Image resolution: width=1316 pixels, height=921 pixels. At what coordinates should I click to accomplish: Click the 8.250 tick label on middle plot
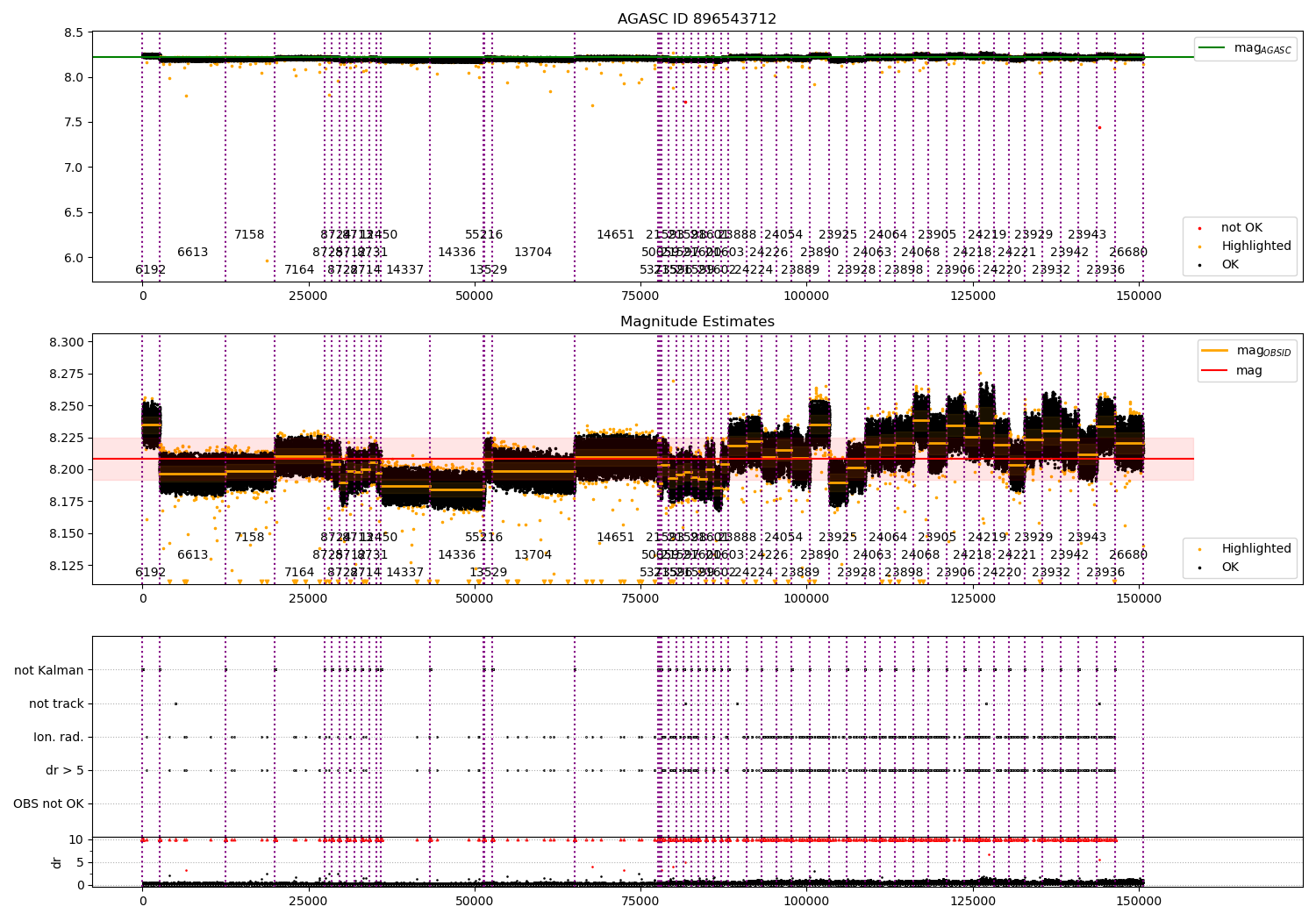pos(67,407)
